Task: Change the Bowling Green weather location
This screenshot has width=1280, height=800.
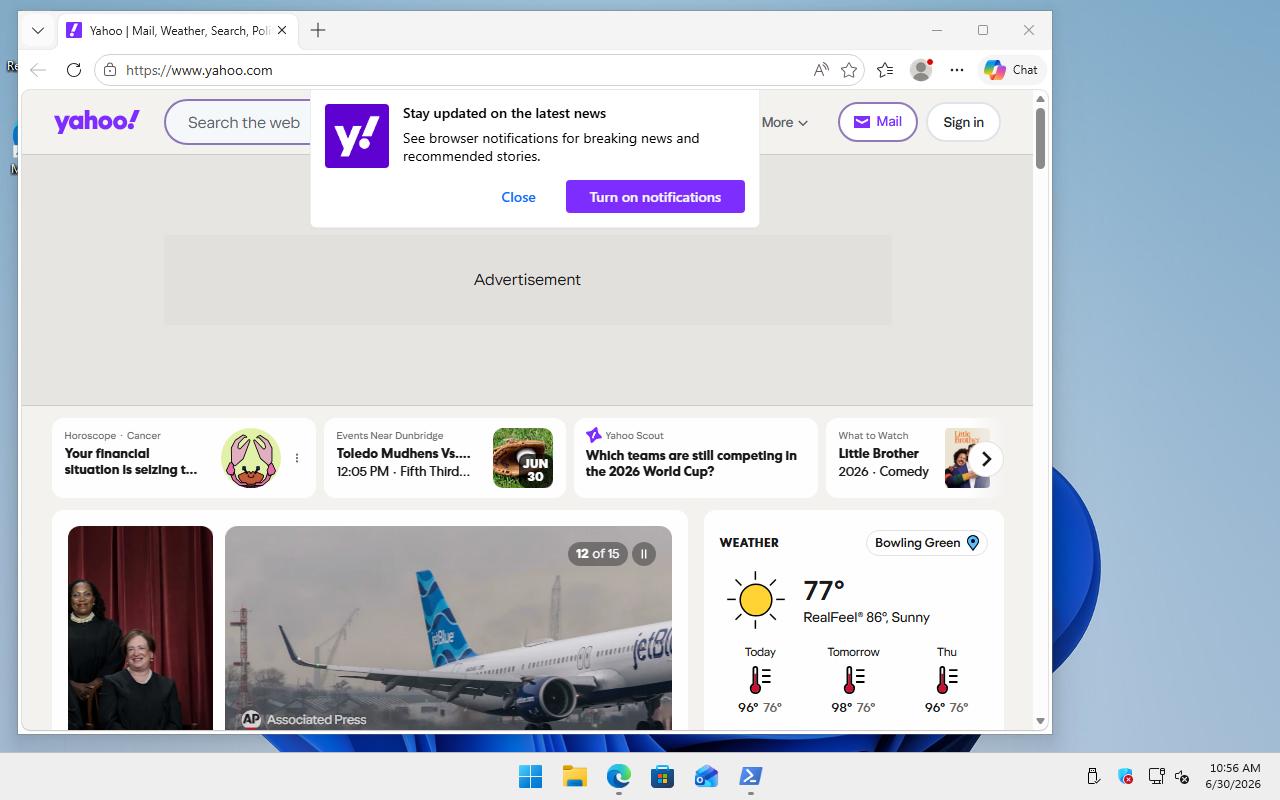Action: [927, 543]
